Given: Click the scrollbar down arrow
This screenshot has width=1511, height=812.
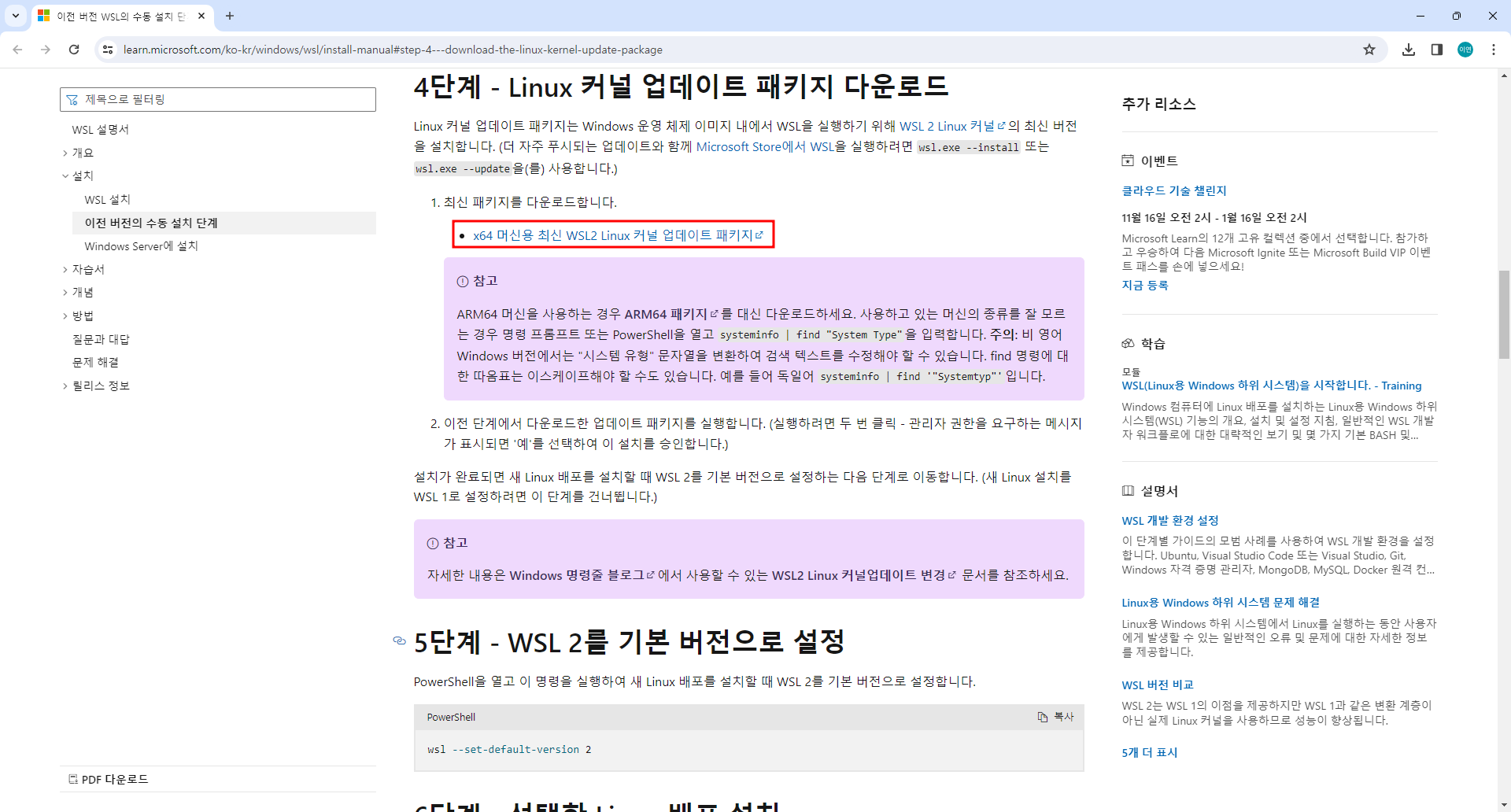Looking at the screenshot, I should click(x=1504, y=805).
